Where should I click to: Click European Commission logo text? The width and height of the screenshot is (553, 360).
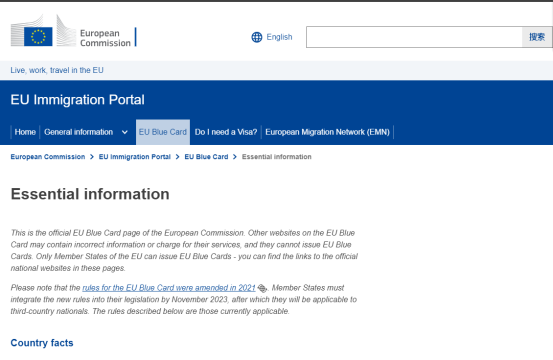point(105,38)
